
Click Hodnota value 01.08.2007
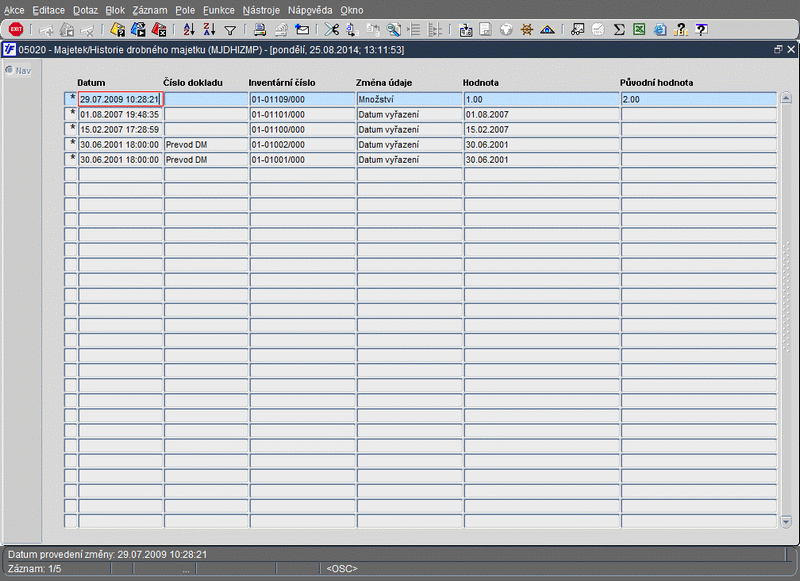(x=541, y=114)
